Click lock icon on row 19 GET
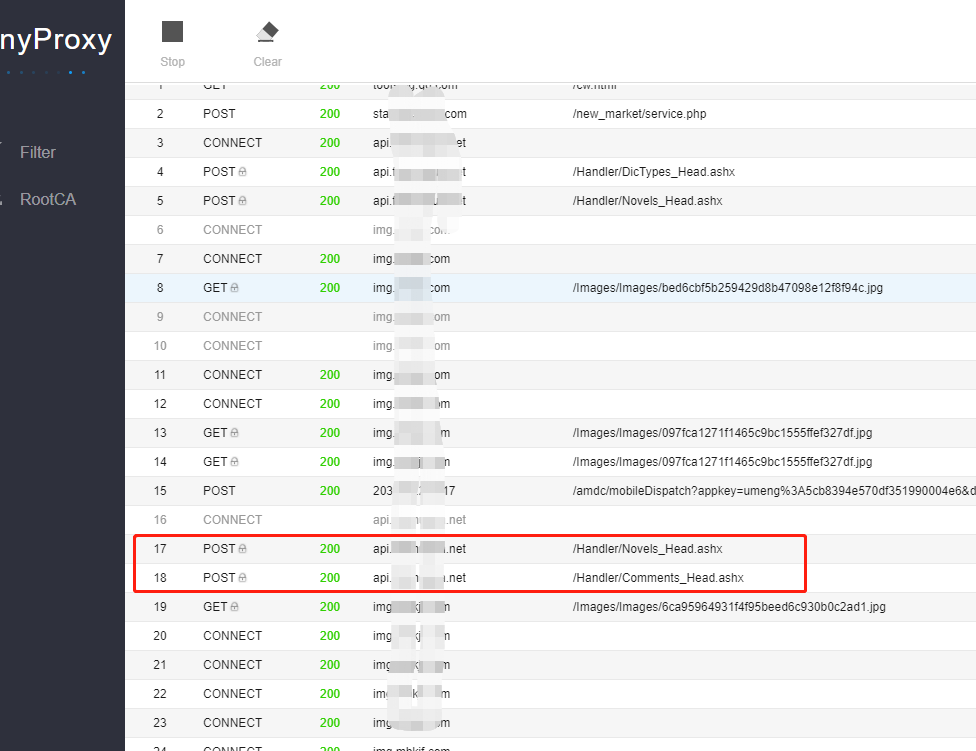The image size is (976, 751). point(235,607)
